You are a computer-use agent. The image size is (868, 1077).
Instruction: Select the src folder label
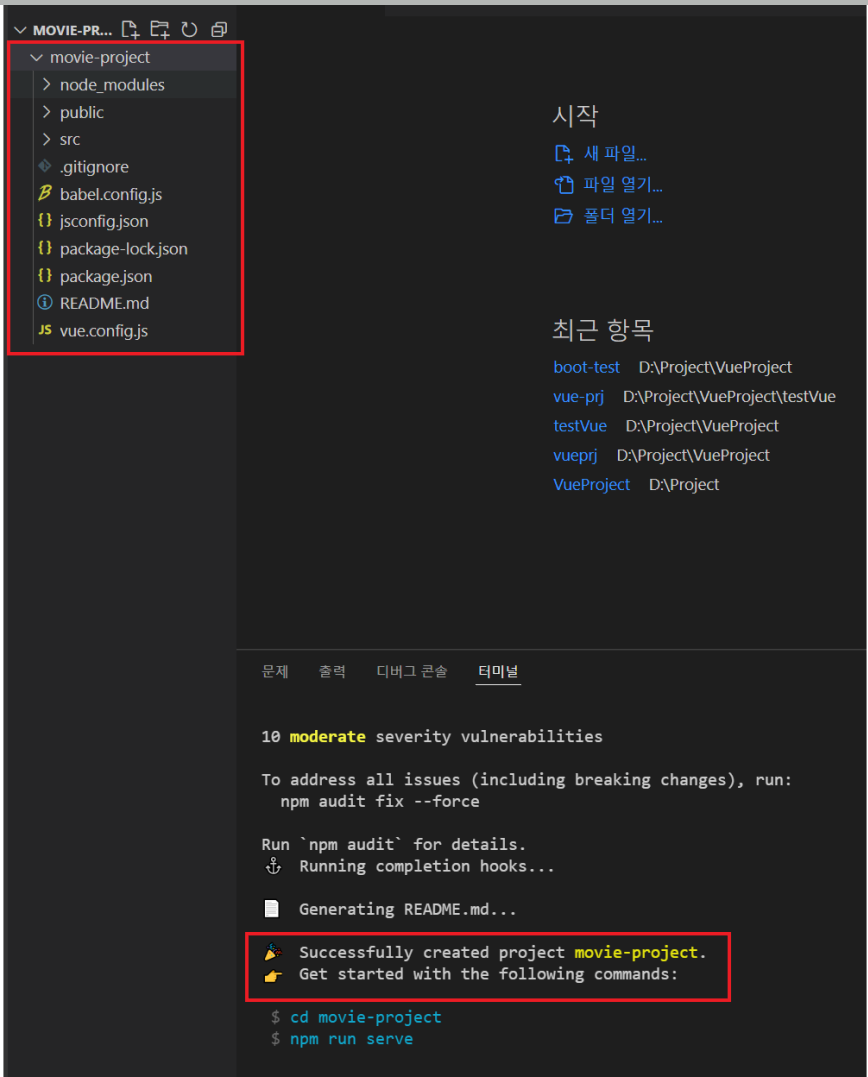tap(70, 139)
